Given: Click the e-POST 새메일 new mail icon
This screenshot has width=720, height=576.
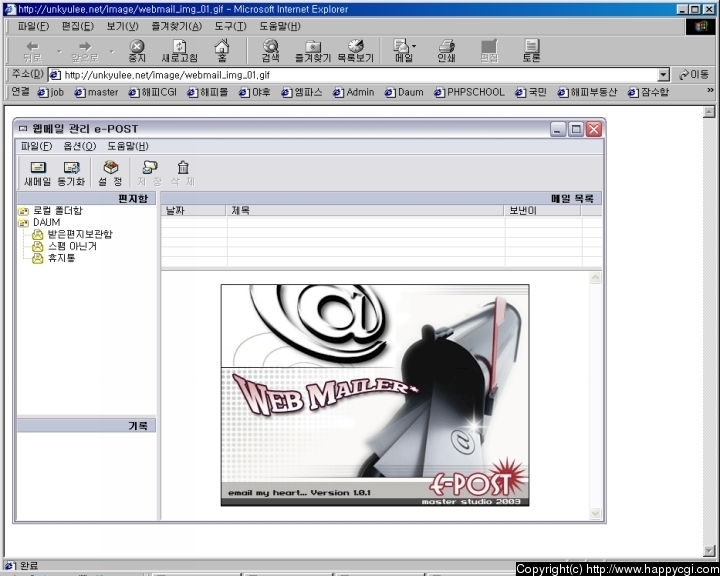Looking at the screenshot, I should (38, 168).
